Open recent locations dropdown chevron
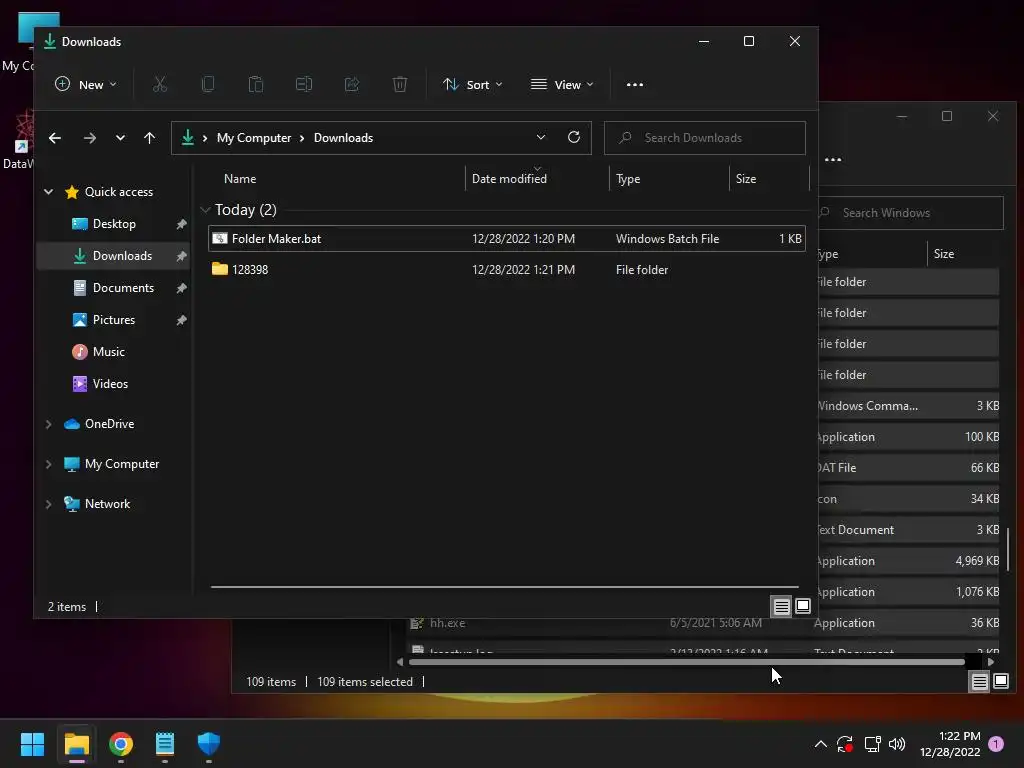The image size is (1024, 768). 120,138
